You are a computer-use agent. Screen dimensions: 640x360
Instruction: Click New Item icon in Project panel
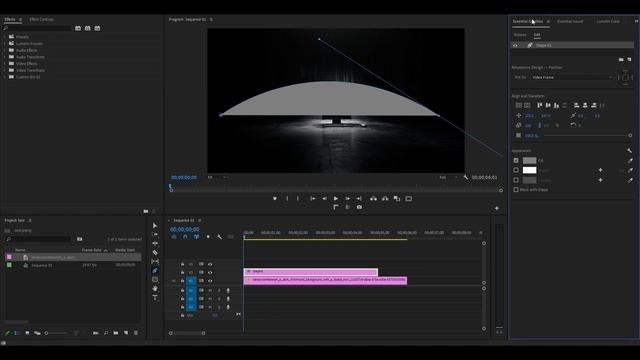tap(126, 333)
